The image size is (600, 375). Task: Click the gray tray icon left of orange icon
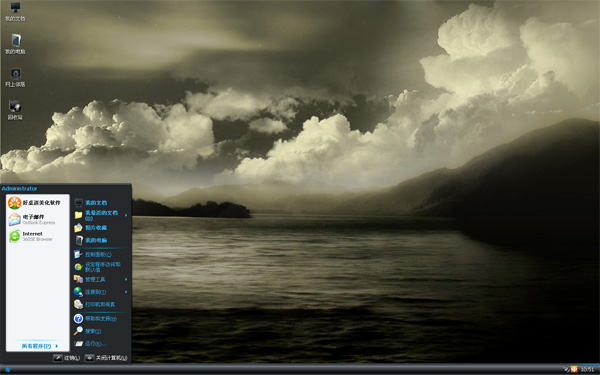[x=566, y=369]
